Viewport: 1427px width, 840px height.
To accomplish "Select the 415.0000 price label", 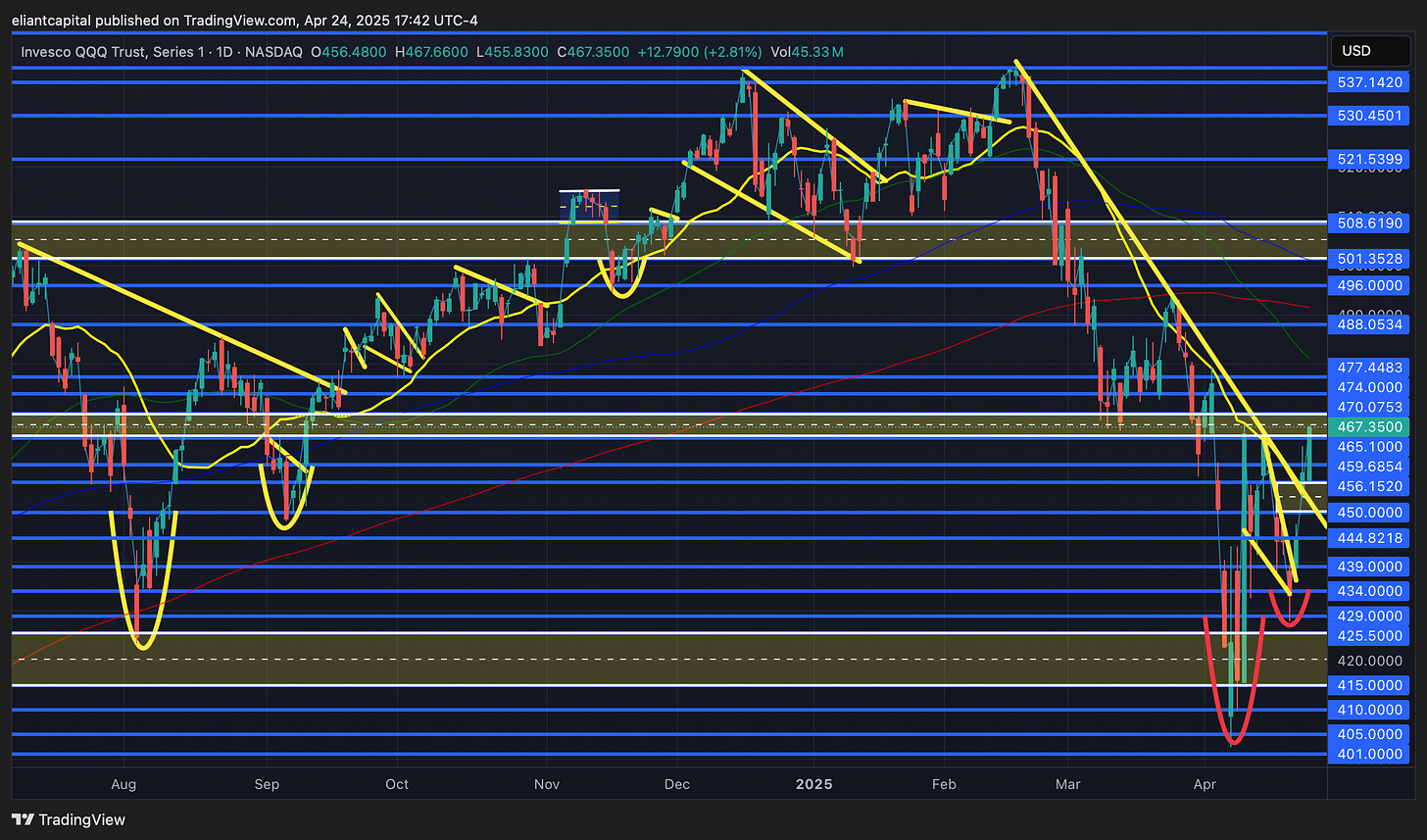I will (1369, 685).
